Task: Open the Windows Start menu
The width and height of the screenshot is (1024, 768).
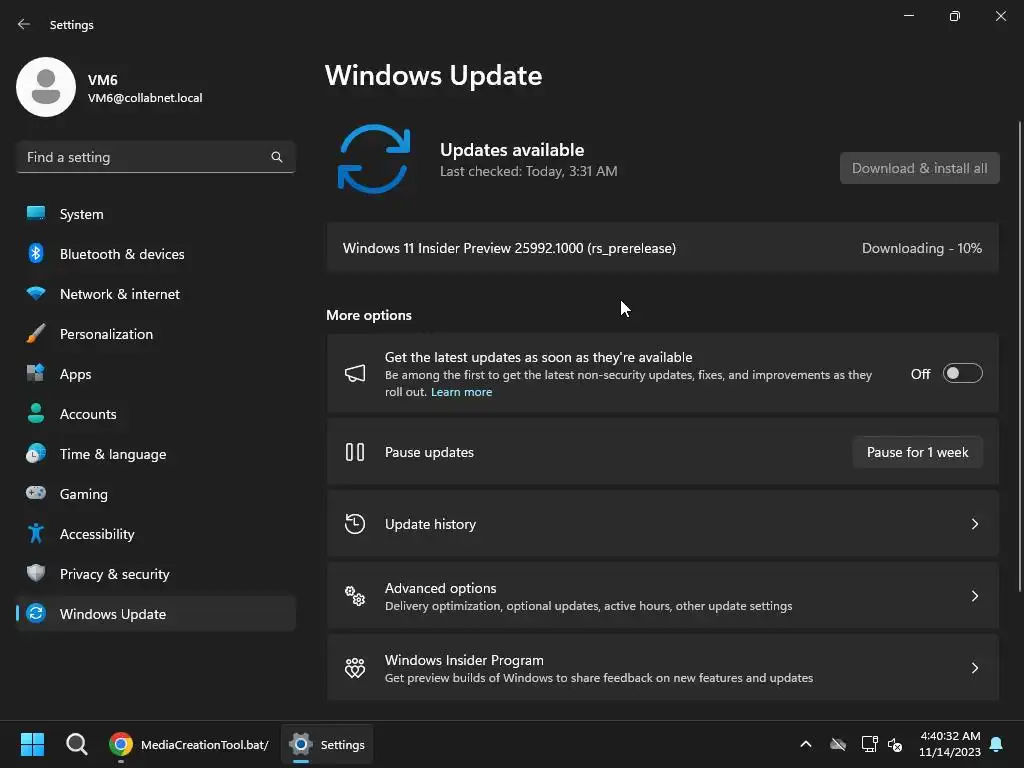Action: point(32,744)
